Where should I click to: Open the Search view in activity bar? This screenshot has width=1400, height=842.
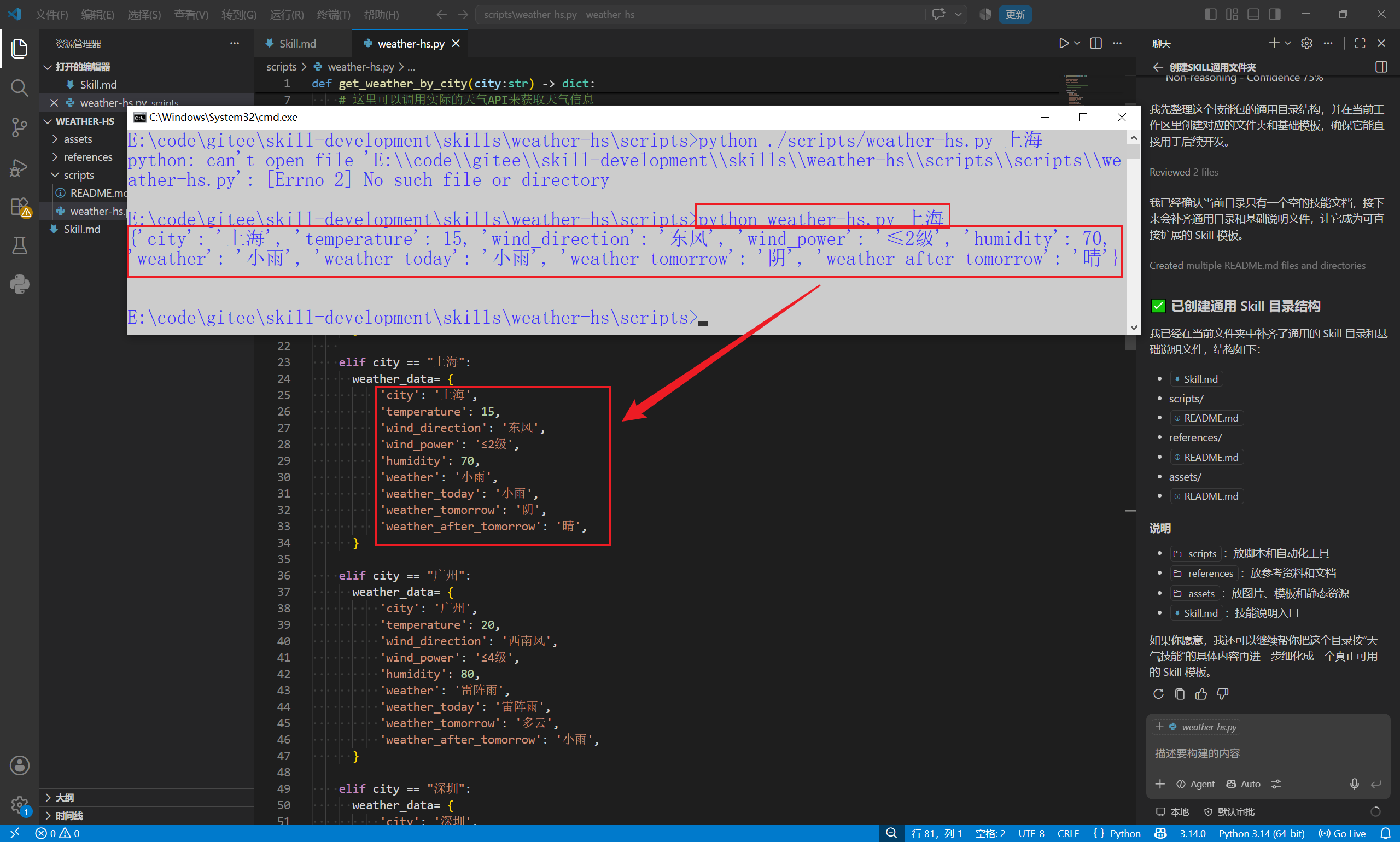19,88
